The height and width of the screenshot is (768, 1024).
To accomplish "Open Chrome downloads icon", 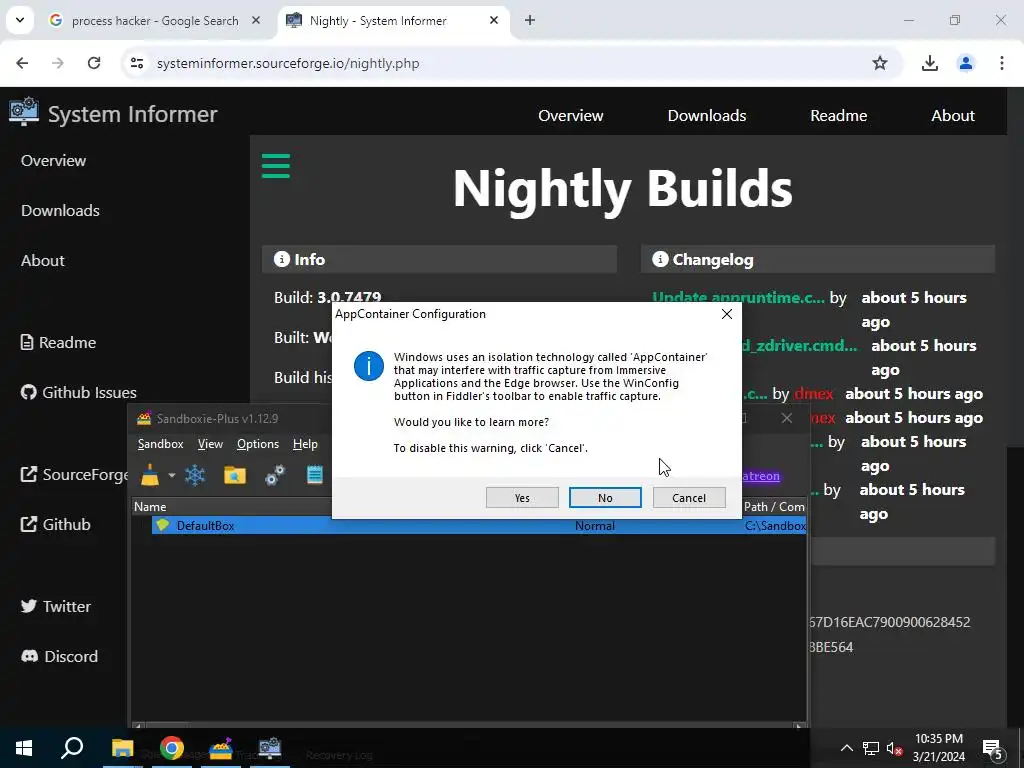I will [930, 63].
